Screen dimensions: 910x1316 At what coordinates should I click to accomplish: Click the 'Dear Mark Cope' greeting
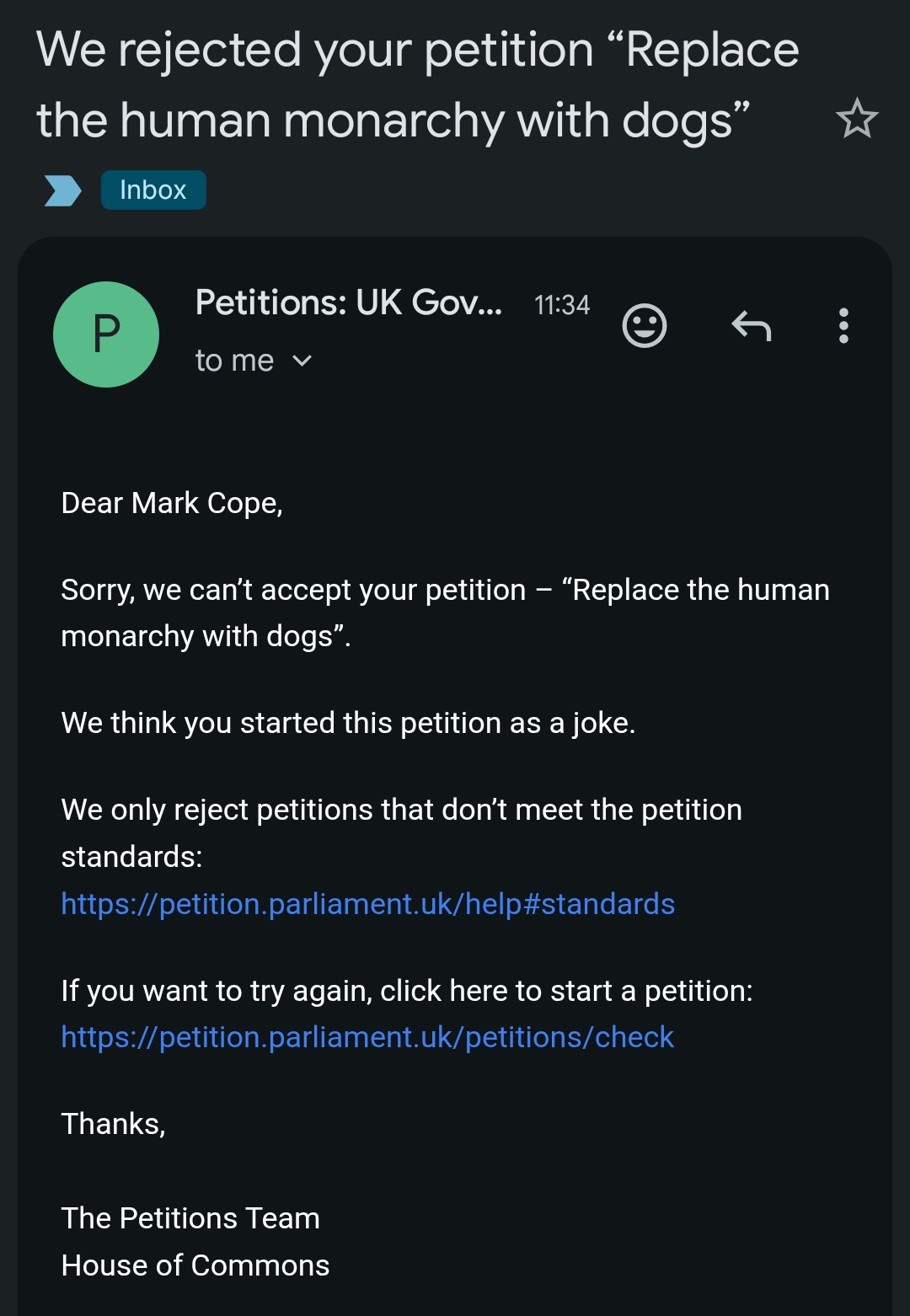coord(172,503)
